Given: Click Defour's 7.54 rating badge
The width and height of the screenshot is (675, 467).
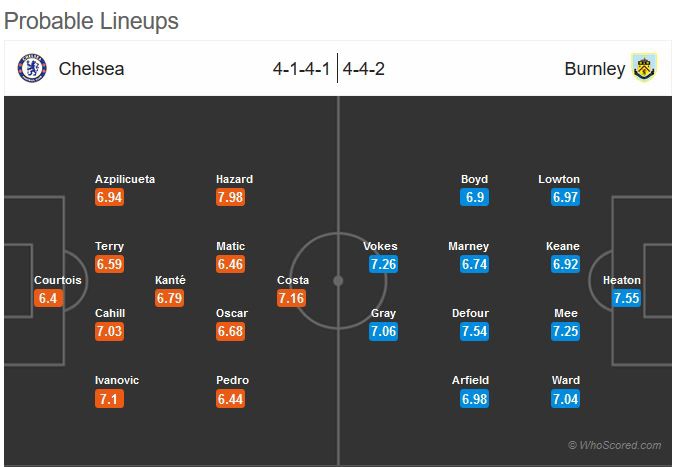Looking at the screenshot, I should click(474, 331).
